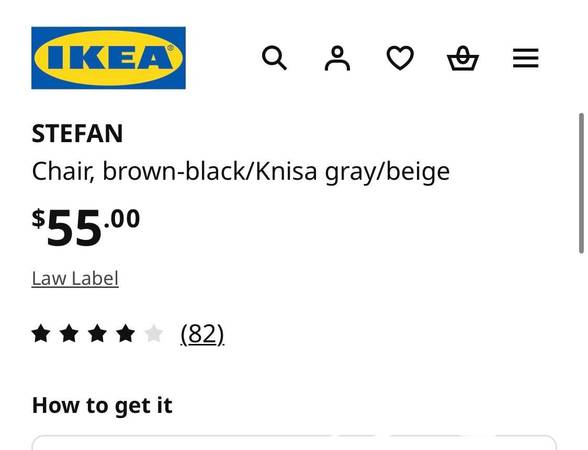Open the user account profile icon
588x450 pixels.
tap(338, 58)
